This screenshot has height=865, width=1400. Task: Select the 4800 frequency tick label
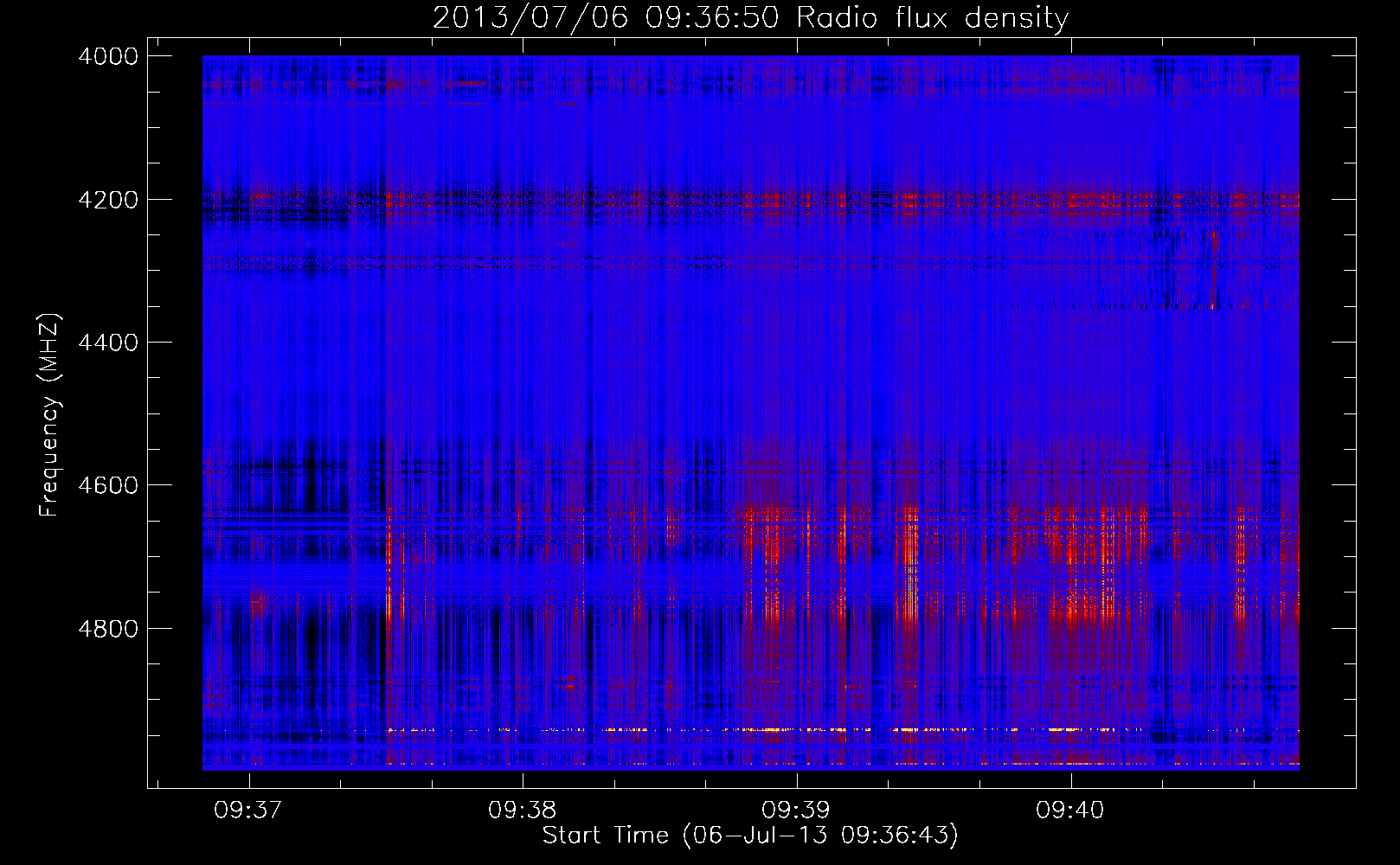pos(108,629)
